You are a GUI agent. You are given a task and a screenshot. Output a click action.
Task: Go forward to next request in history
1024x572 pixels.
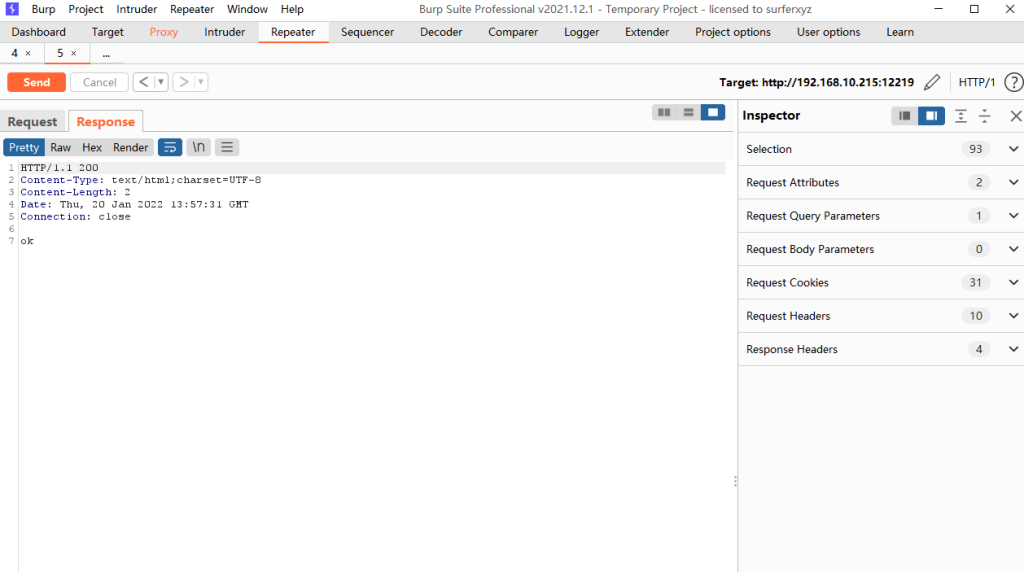coord(184,82)
